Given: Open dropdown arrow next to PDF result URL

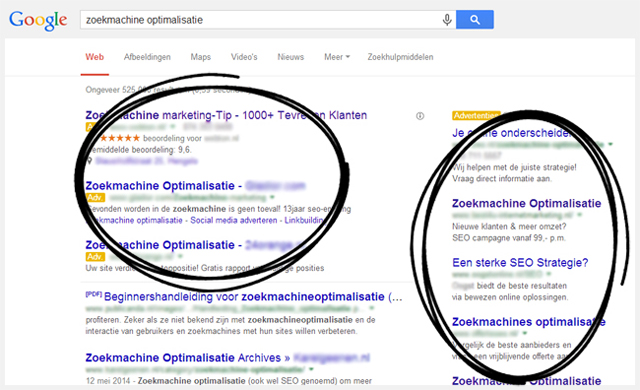Looking at the screenshot, I should coord(371,308).
